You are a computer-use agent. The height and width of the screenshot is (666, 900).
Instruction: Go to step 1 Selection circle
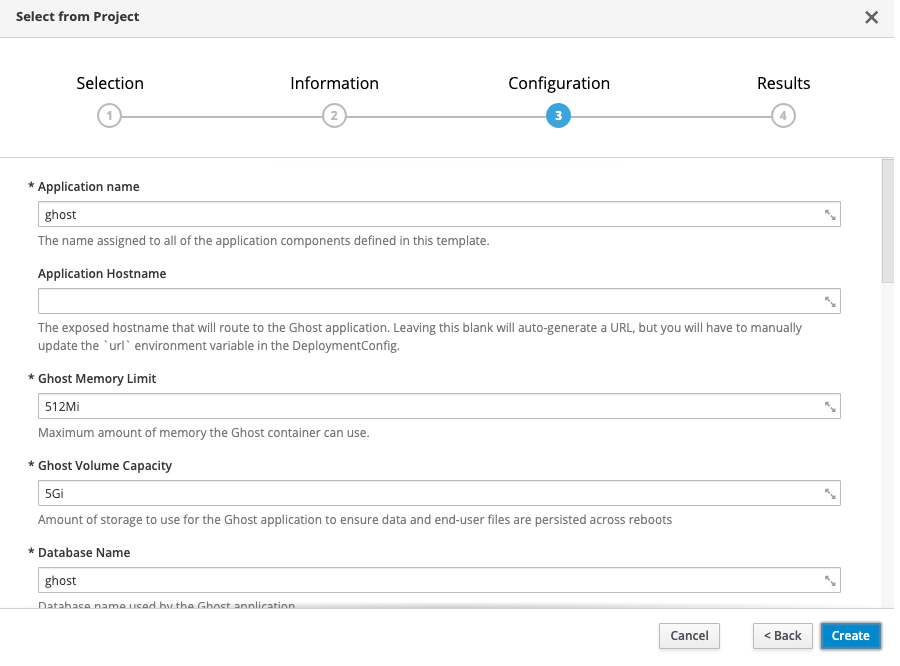tap(110, 116)
